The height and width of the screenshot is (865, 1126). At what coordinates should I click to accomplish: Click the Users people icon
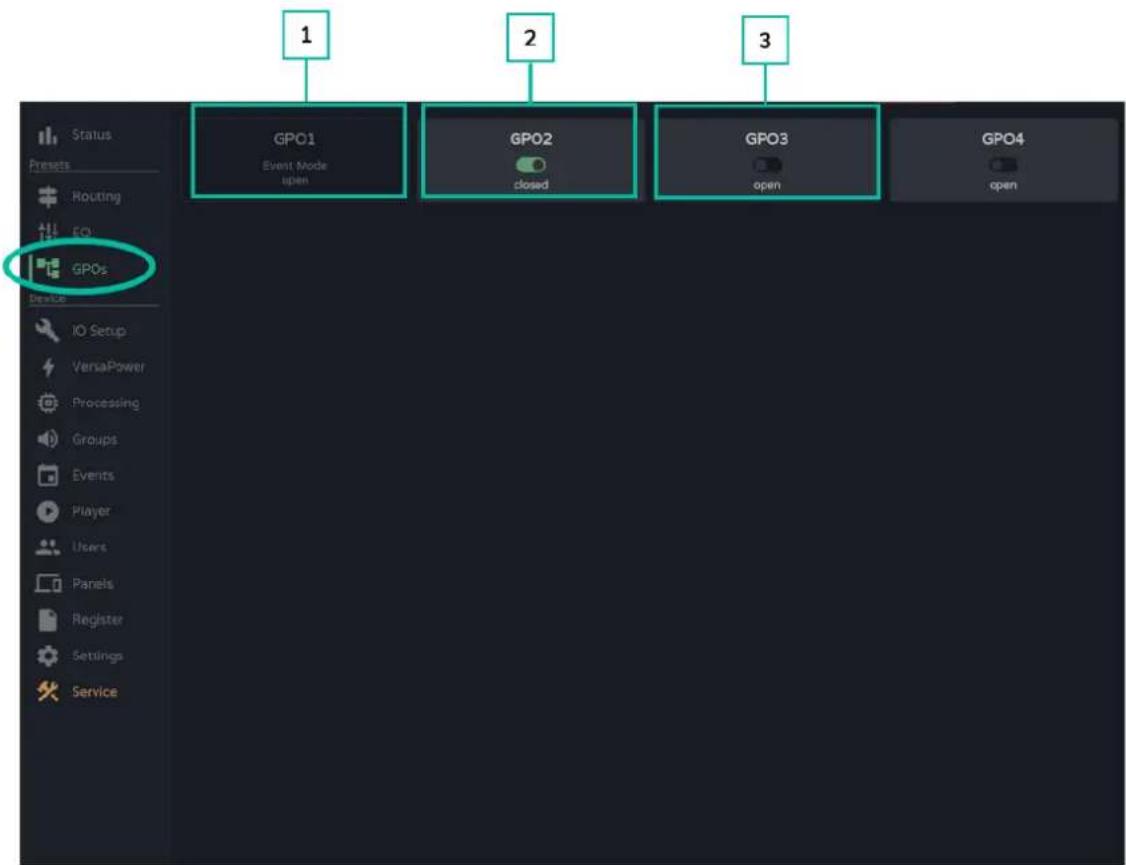tap(47, 547)
